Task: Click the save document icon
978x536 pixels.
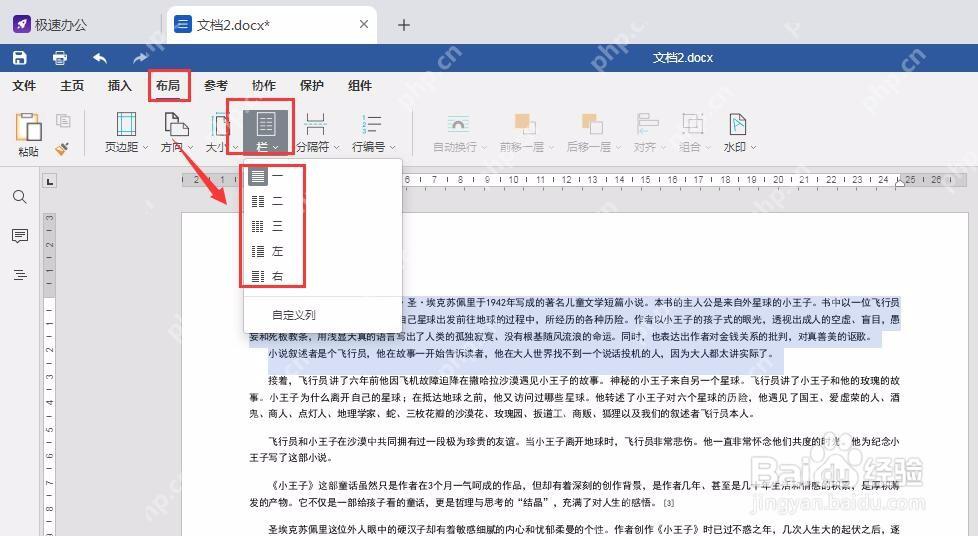Action: [x=20, y=58]
